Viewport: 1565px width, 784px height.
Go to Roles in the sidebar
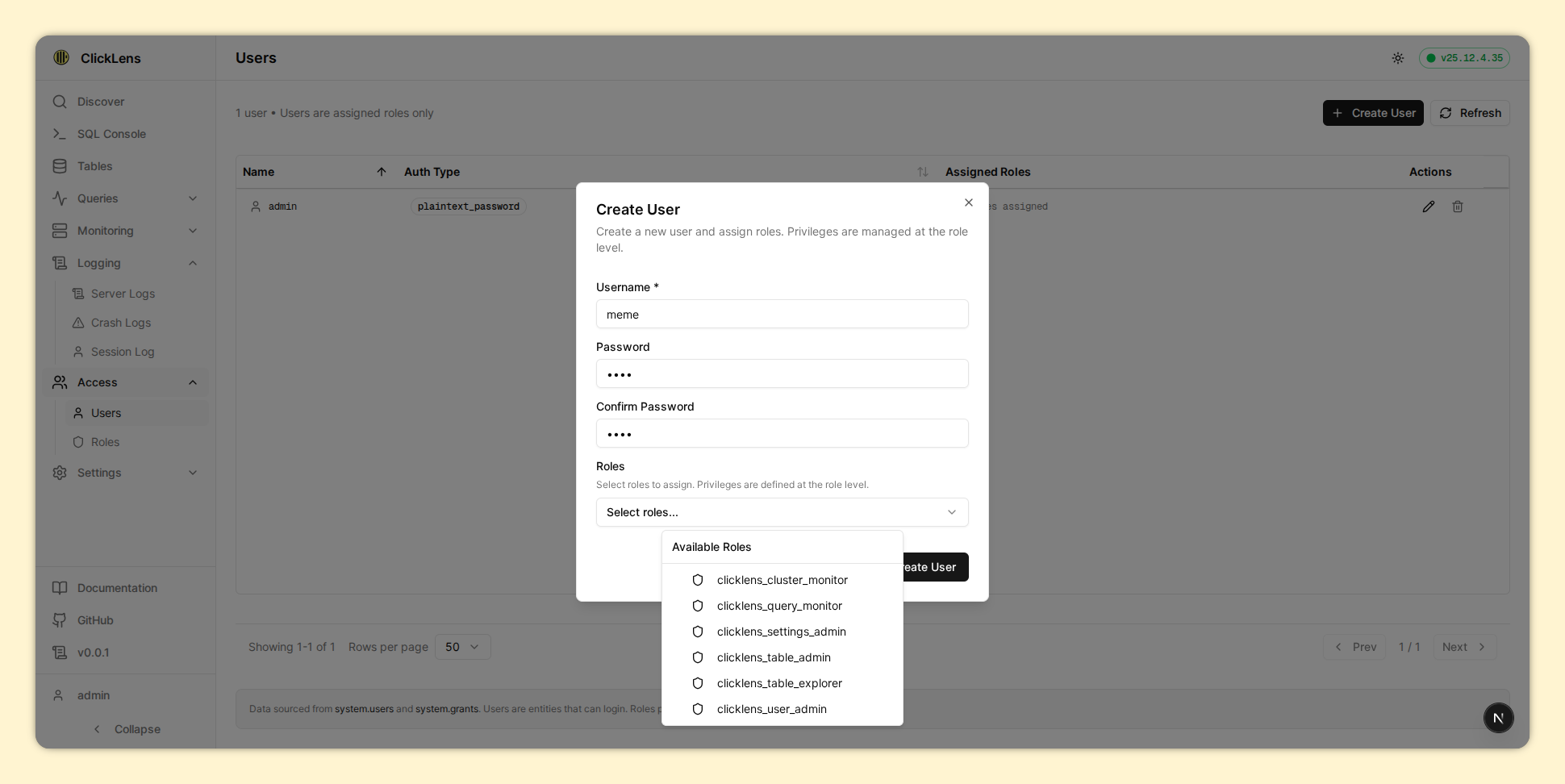[105, 442]
